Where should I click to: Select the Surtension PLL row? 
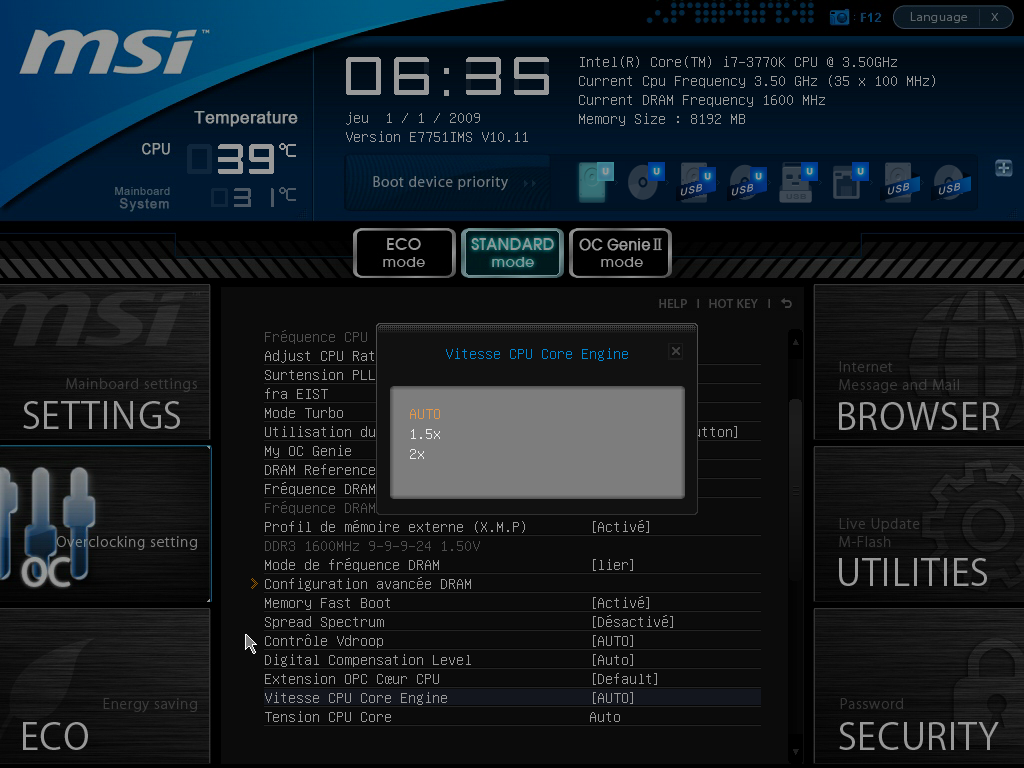pos(319,375)
